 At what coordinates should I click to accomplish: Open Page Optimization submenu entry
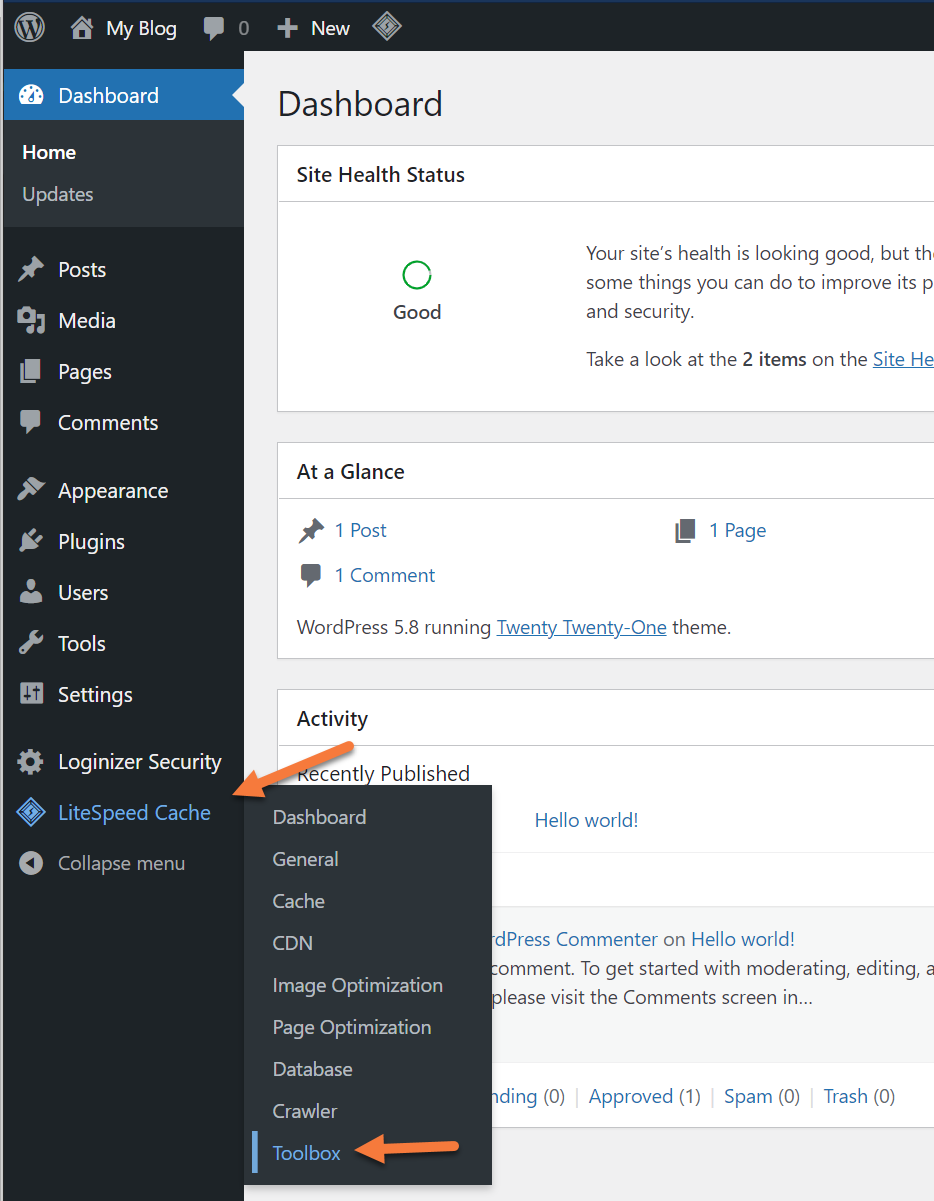coord(351,1027)
